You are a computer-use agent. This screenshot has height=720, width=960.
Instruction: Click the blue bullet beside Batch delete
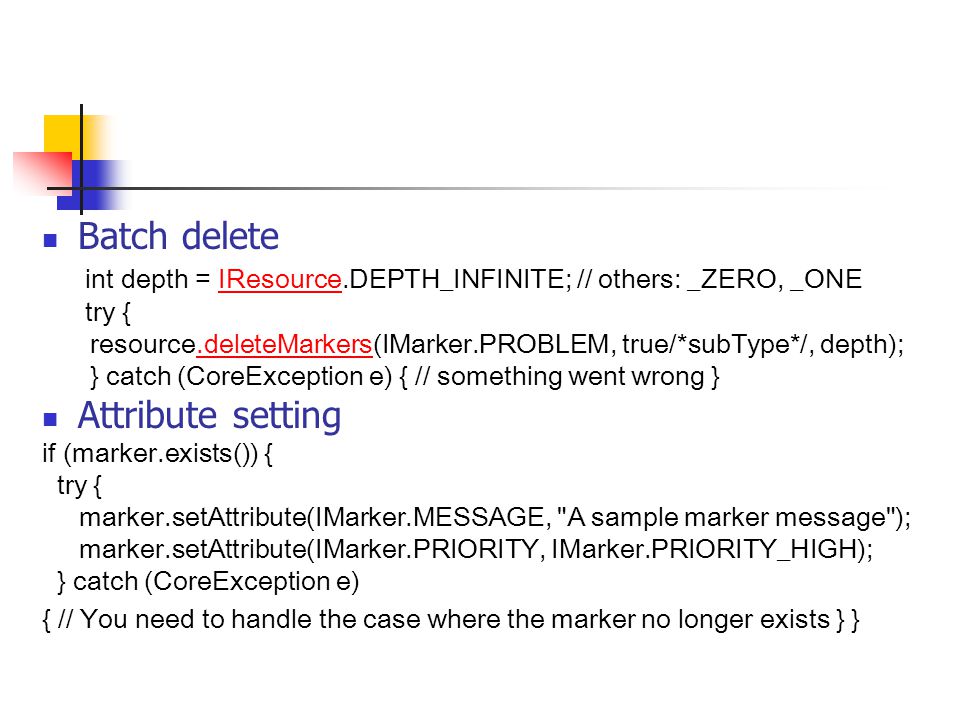coord(50,241)
